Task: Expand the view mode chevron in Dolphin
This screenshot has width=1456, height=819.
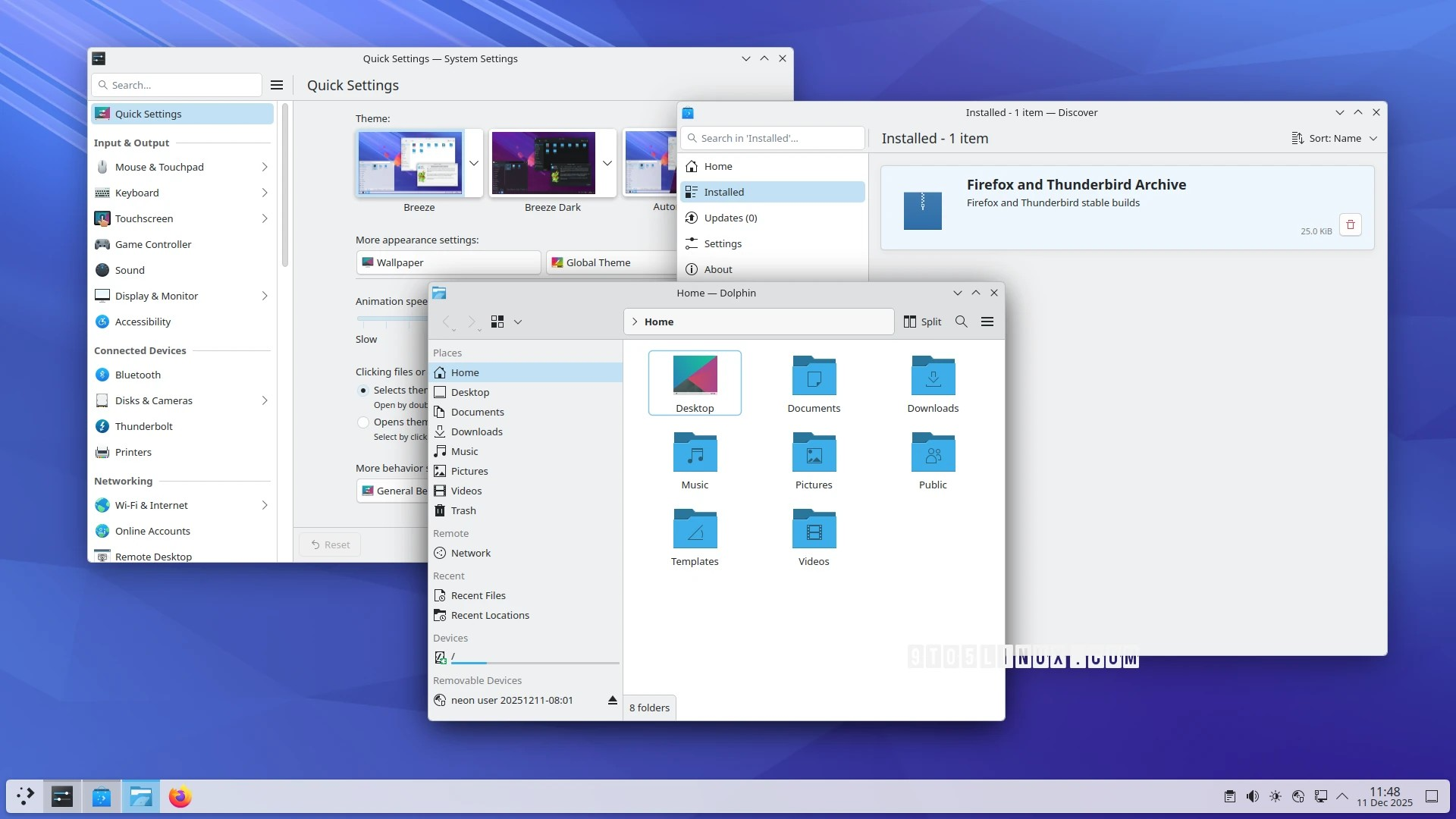Action: click(x=518, y=322)
